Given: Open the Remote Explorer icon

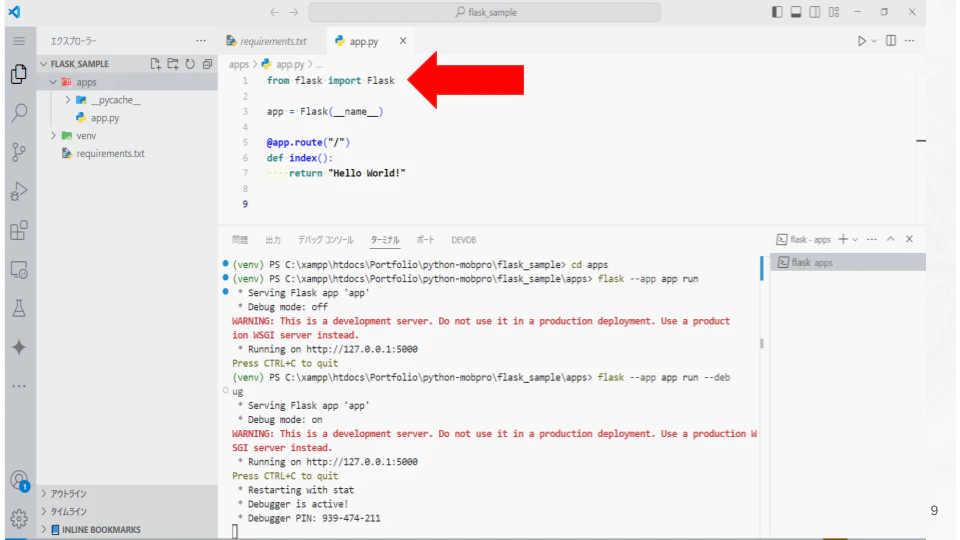Looking at the screenshot, I should point(19,269).
